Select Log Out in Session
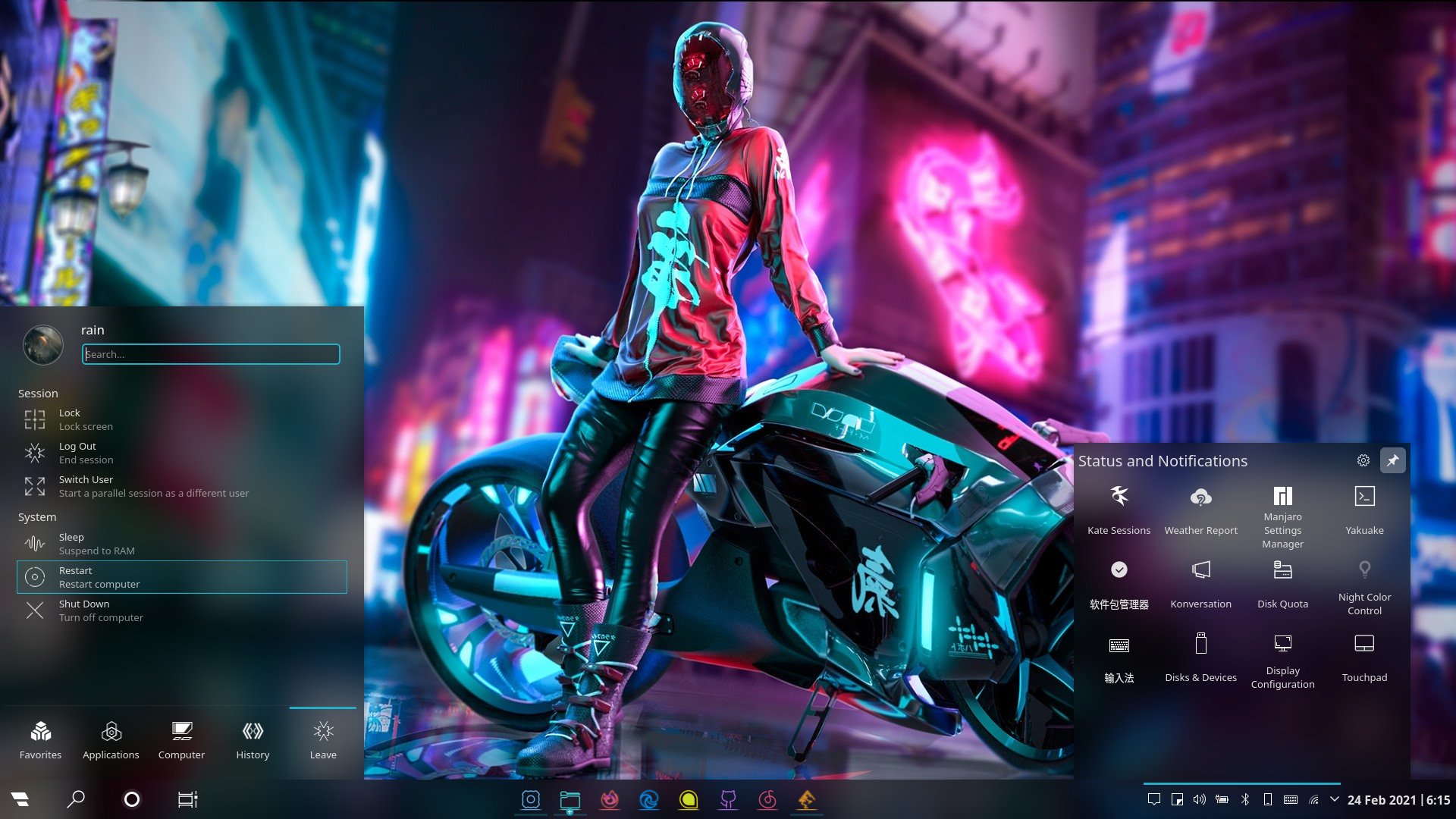 coord(182,453)
